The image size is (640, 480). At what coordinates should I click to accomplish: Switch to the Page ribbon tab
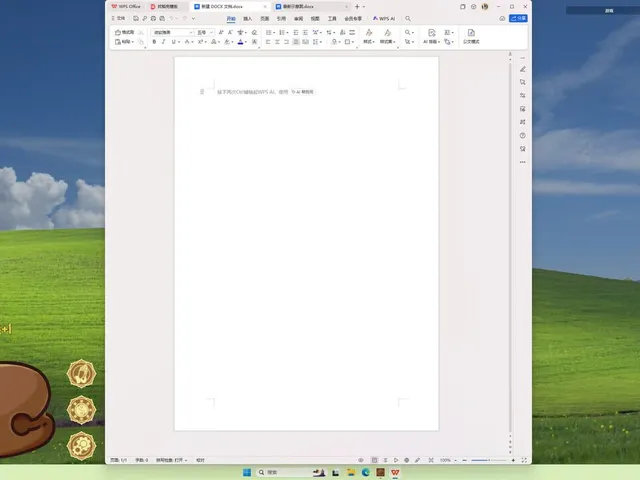point(264,19)
